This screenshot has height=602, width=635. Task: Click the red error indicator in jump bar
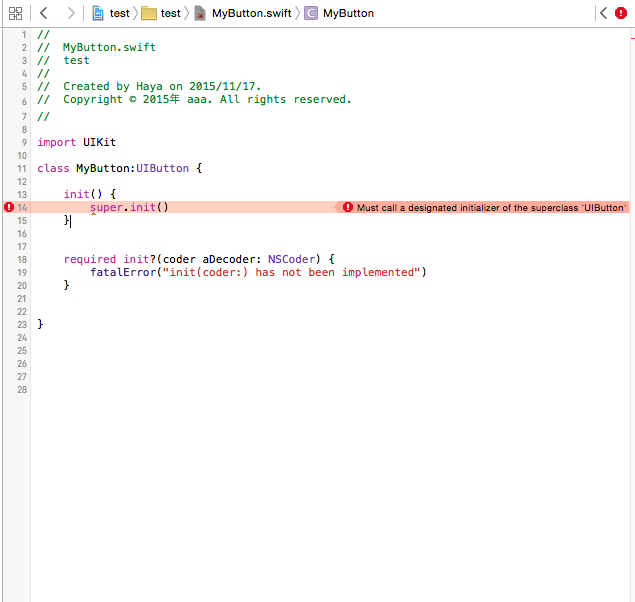(621, 13)
